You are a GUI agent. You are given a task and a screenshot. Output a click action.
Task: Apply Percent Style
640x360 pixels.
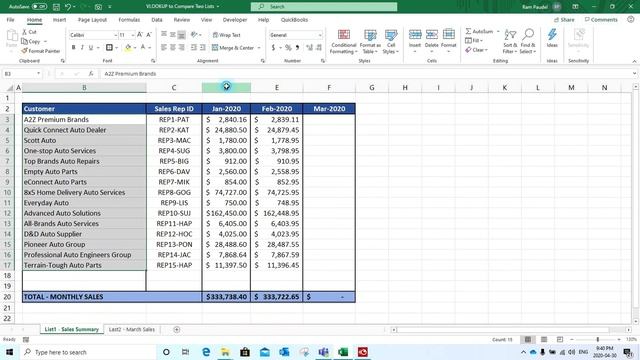(x=288, y=48)
